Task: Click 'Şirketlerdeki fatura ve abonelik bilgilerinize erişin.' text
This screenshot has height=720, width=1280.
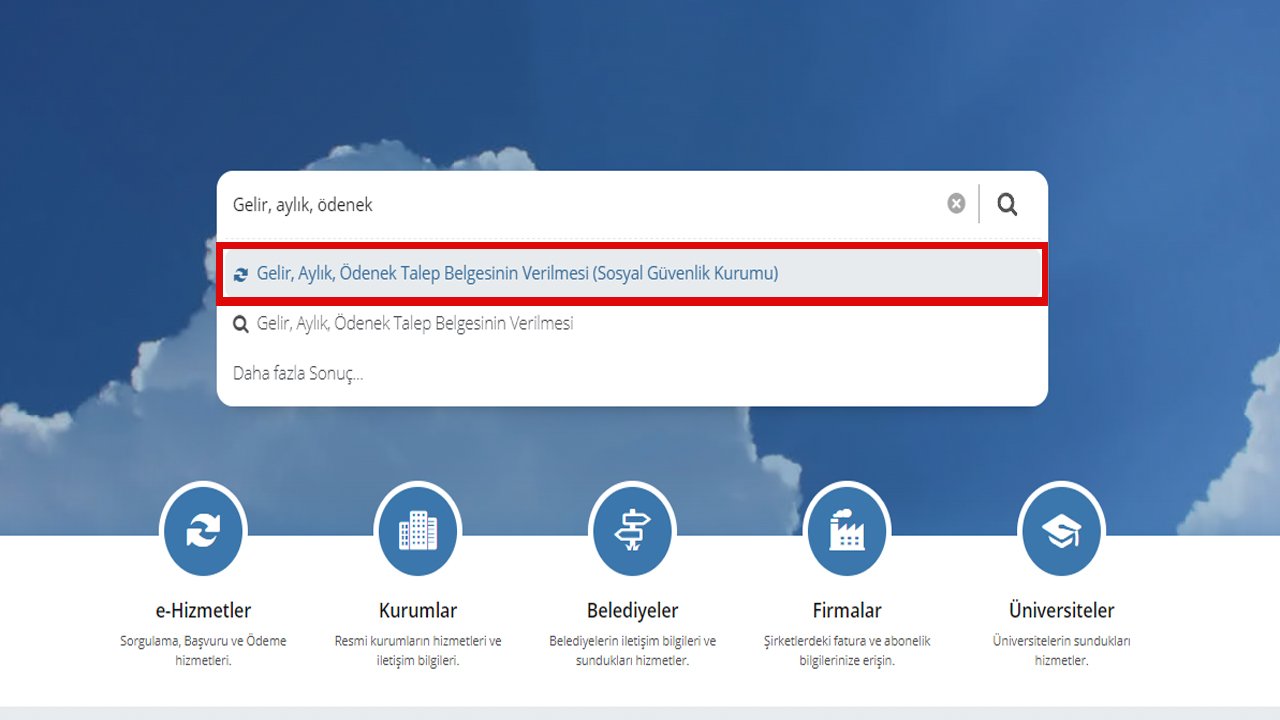Action: [x=847, y=651]
